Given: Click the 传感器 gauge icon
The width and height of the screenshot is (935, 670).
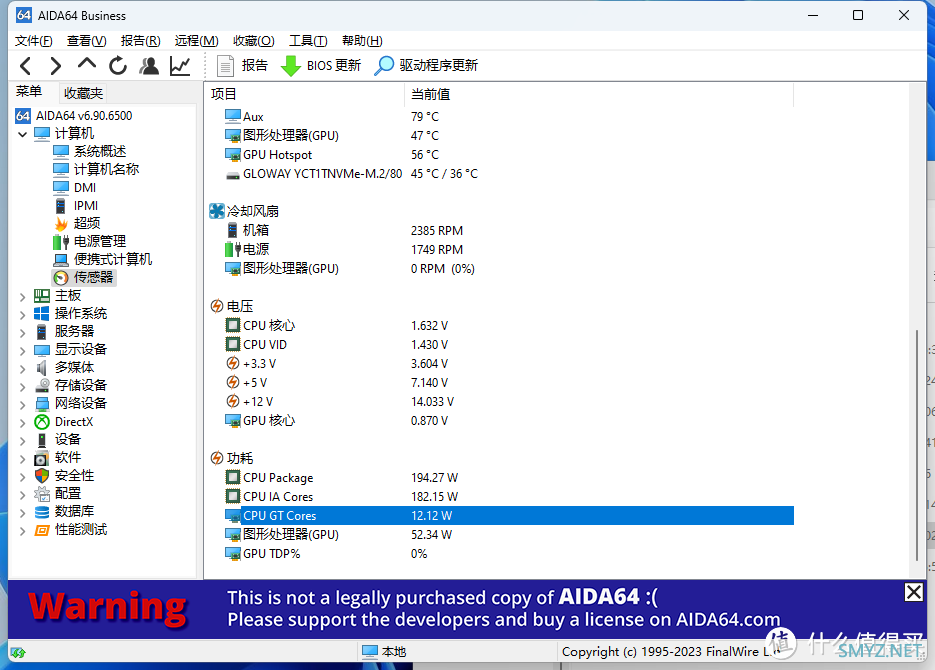Looking at the screenshot, I should point(61,278).
